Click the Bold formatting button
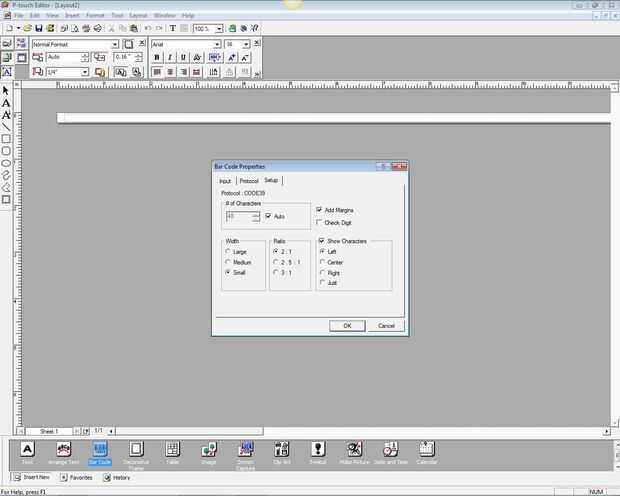Viewport: 620px width, 496px height. (x=157, y=57)
